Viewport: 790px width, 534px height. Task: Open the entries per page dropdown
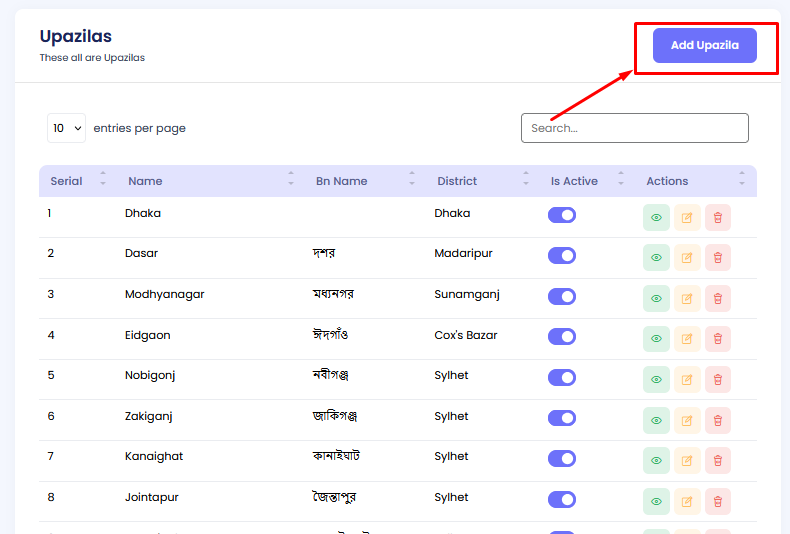coord(66,128)
